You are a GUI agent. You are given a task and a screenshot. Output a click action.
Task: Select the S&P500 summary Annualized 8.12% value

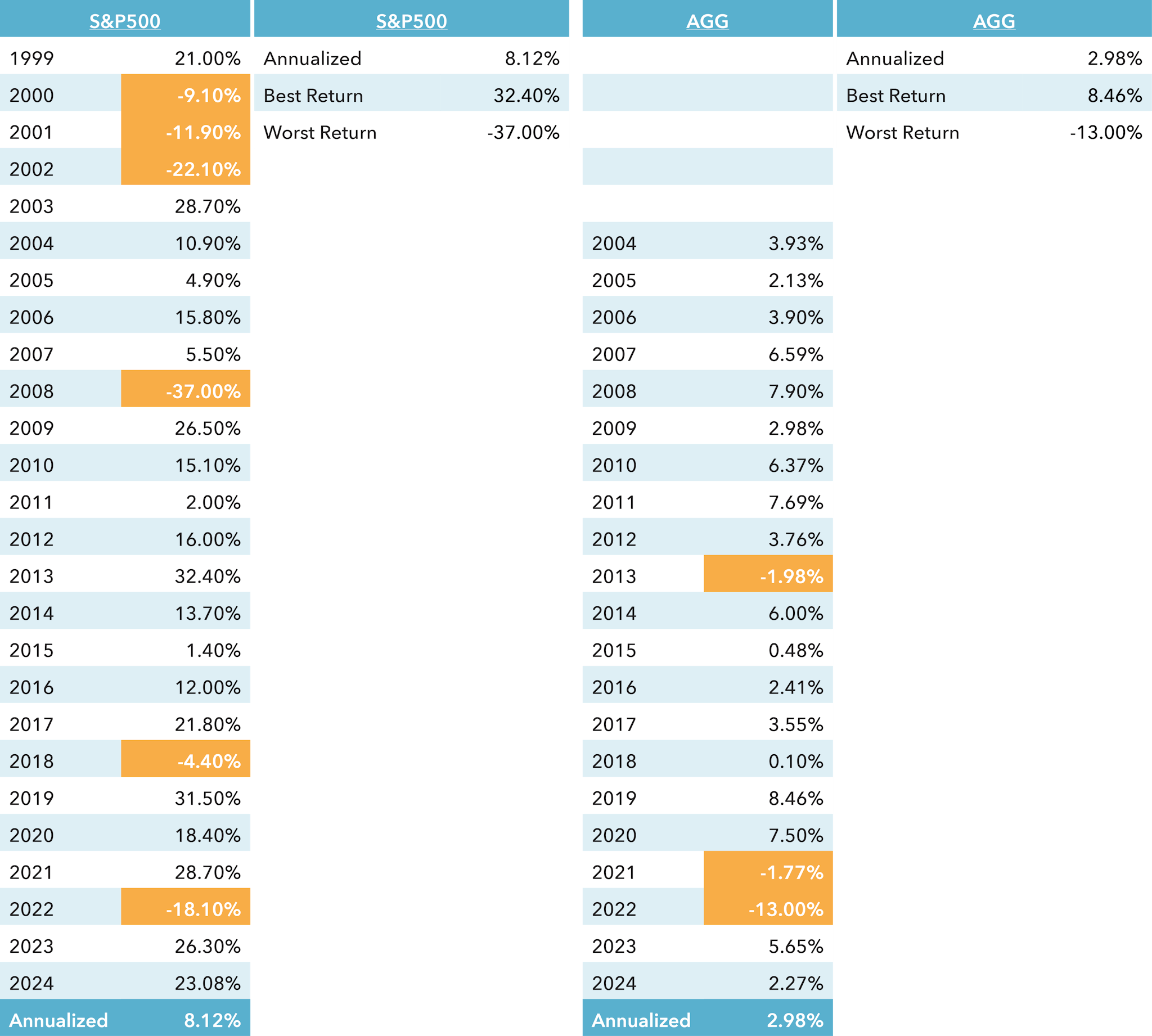point(532,58)
